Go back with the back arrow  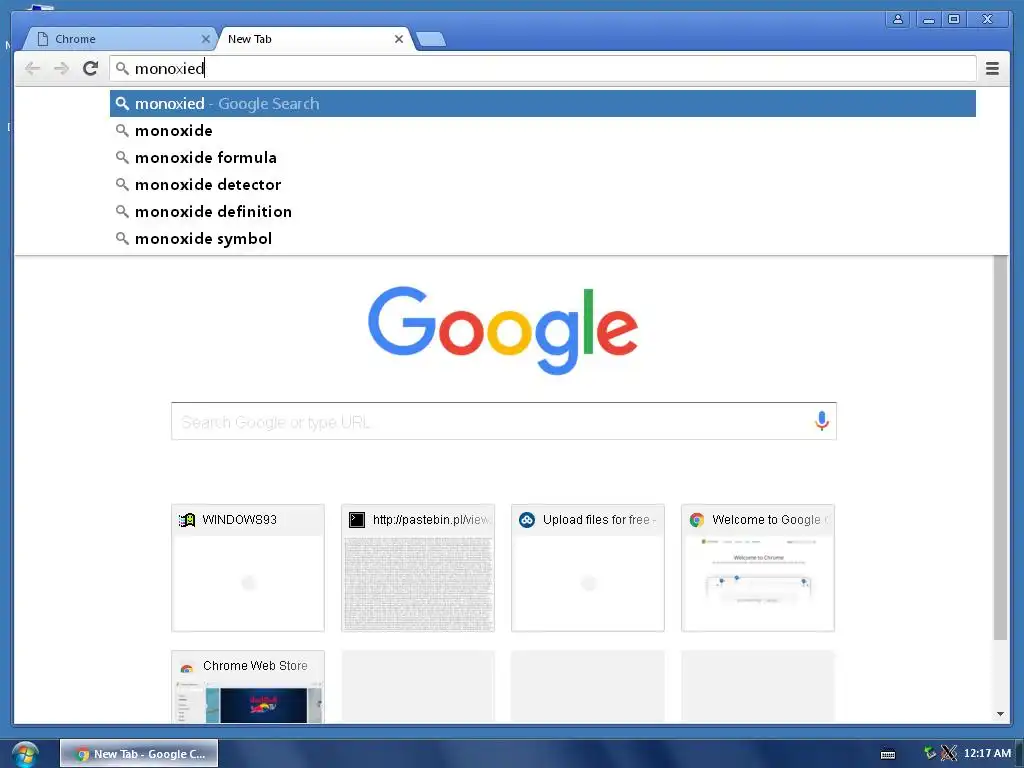click(x=32, y=68)
